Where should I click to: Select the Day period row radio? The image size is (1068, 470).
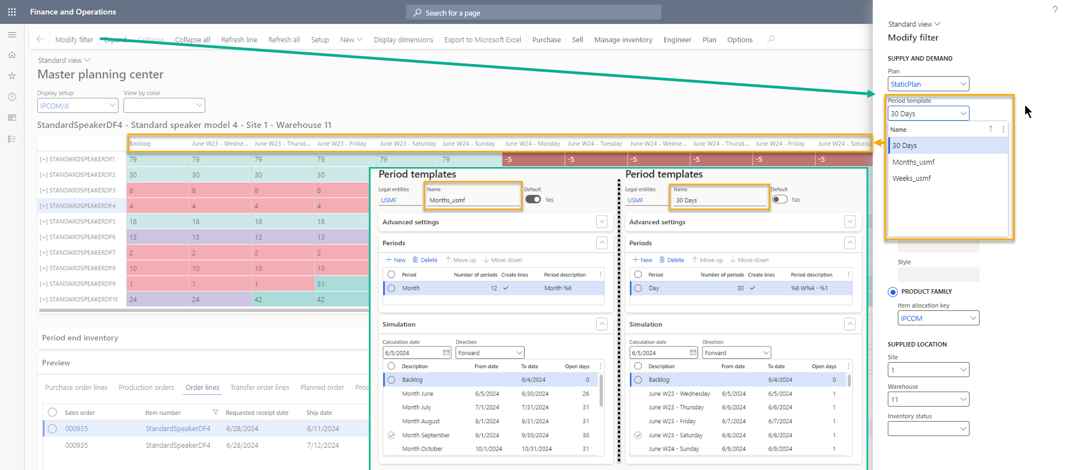pyautogui.click(x=638, y=288)
